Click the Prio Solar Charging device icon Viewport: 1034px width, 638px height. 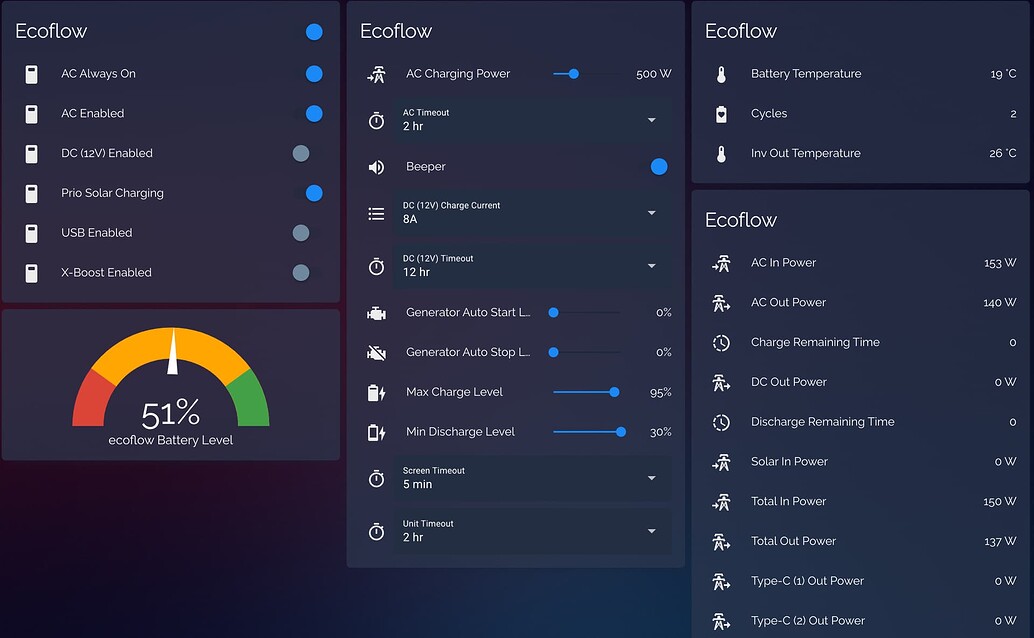pyautogui.click(x=31, y=193)
